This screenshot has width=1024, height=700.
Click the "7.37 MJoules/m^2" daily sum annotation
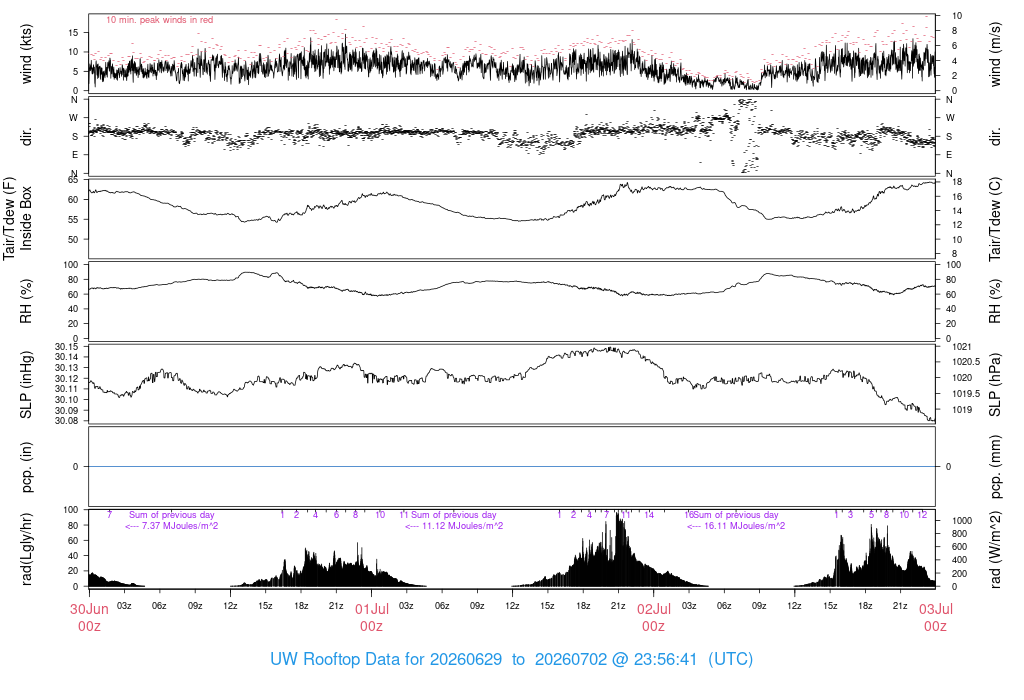180,526
